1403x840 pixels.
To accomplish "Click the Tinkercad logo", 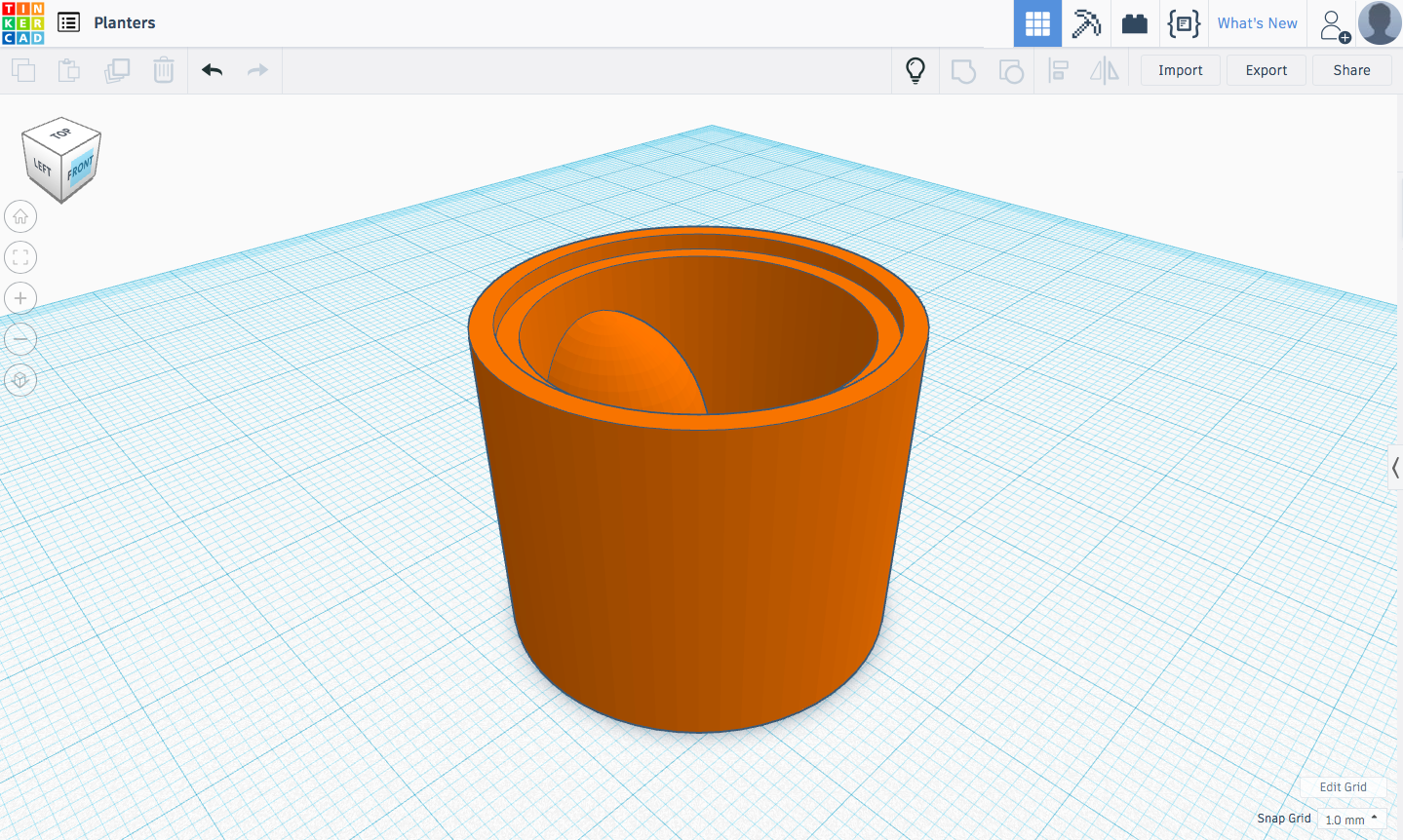I will [23, 23].
